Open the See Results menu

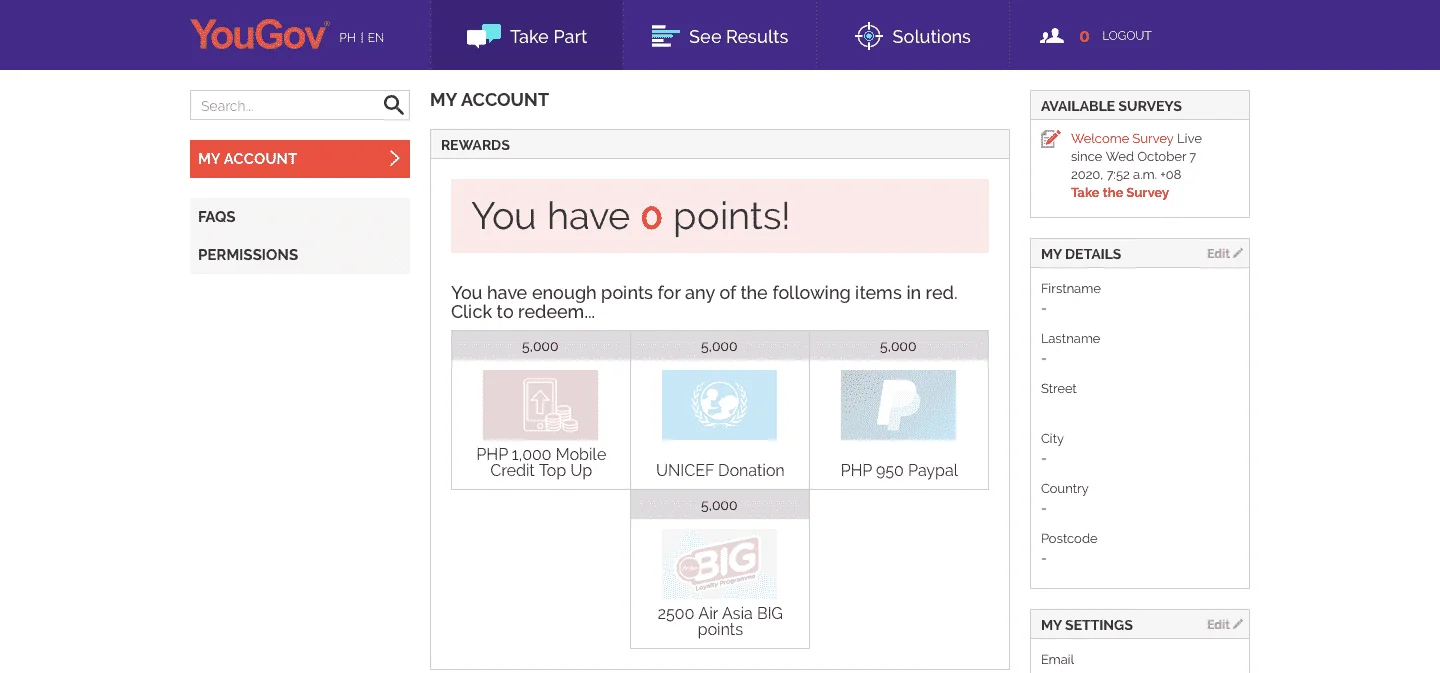(719, 36)
